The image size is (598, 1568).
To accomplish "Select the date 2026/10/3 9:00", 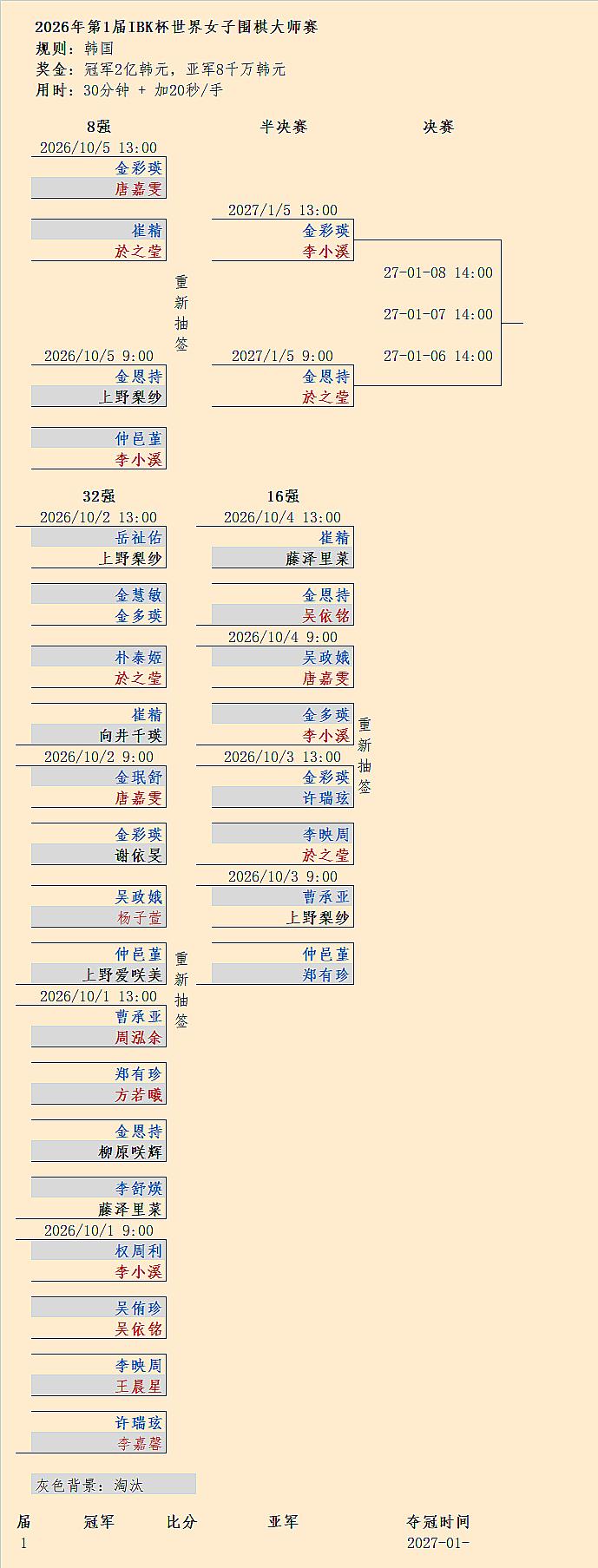I will coord(283,876).
